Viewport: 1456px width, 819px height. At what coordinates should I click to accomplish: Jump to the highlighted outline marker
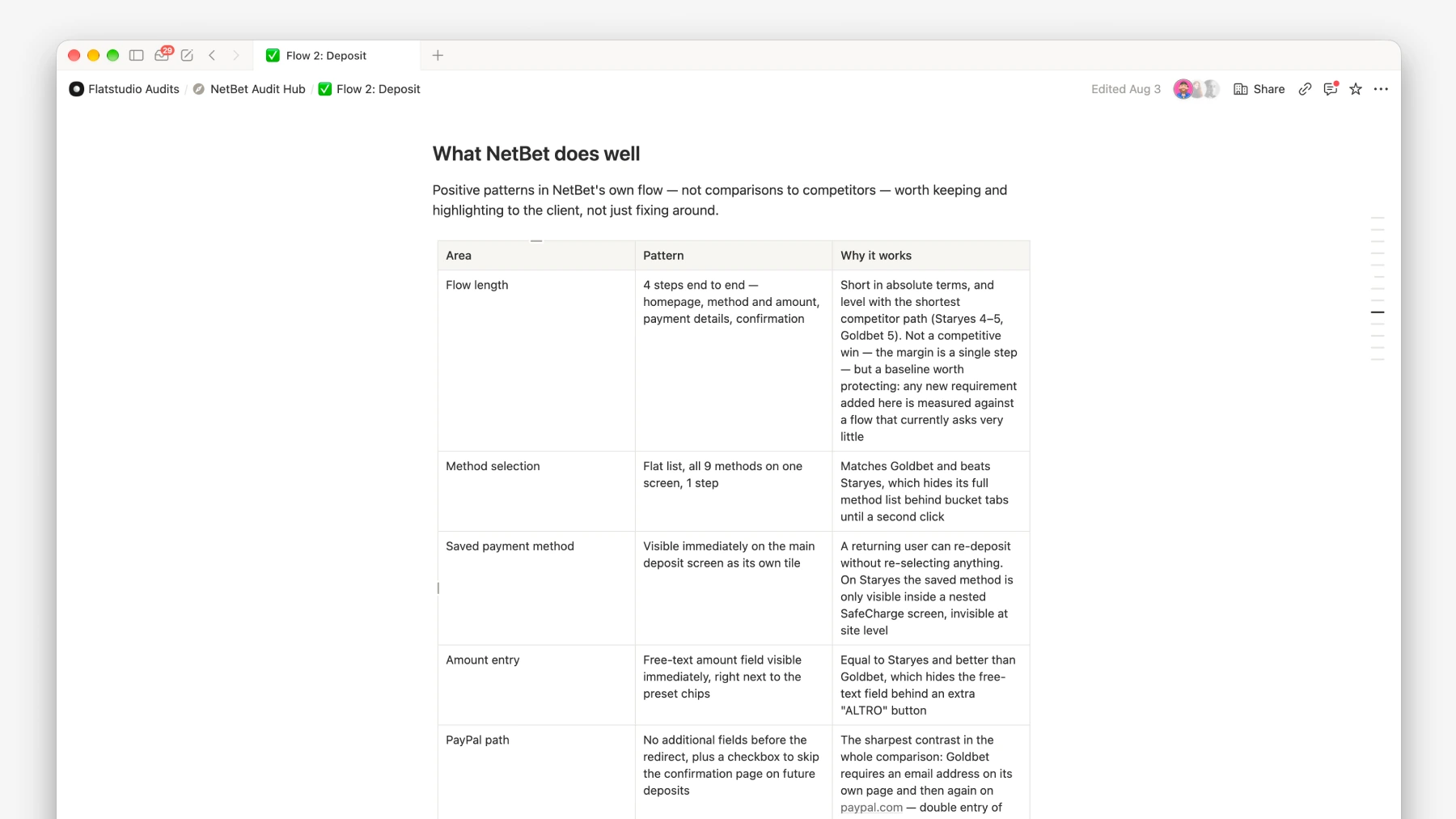point(1378,312)
